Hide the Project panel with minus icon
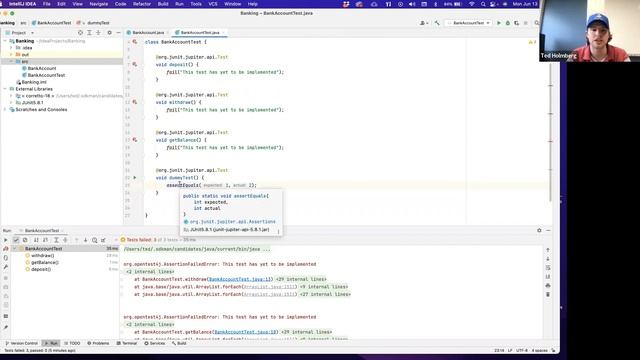 point(118,33)
